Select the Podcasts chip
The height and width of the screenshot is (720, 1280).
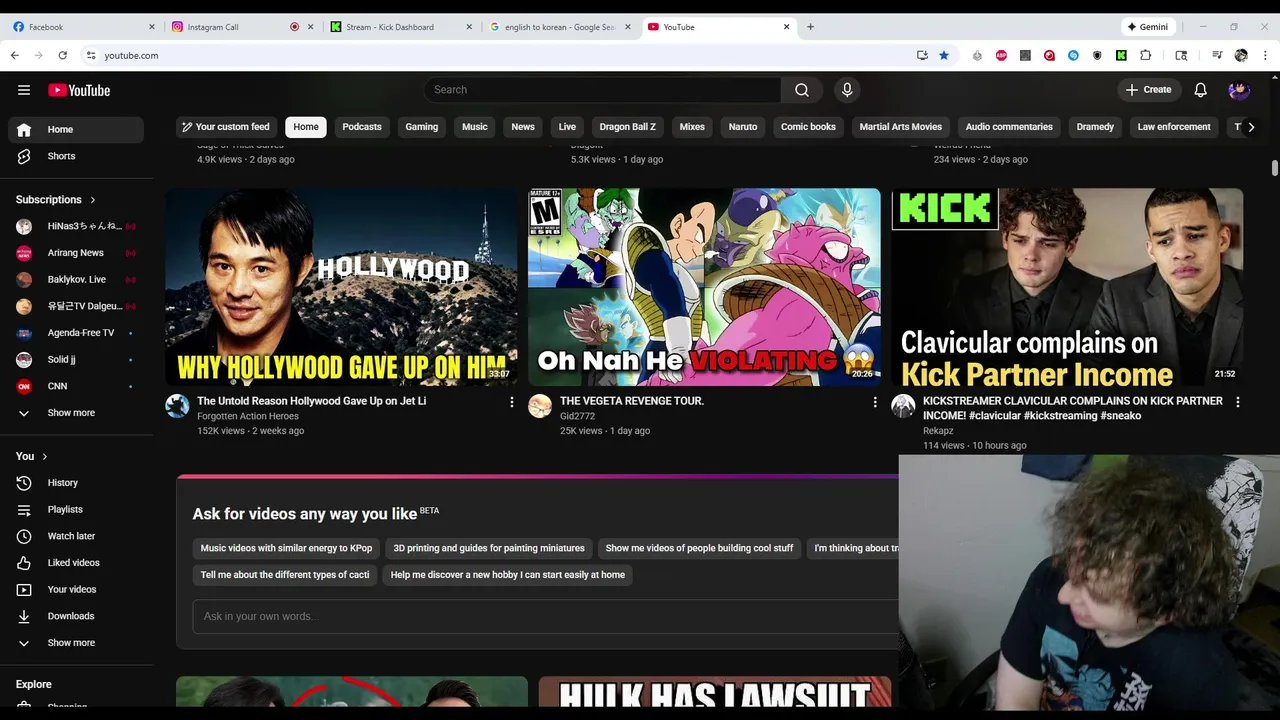pos(362,127)
